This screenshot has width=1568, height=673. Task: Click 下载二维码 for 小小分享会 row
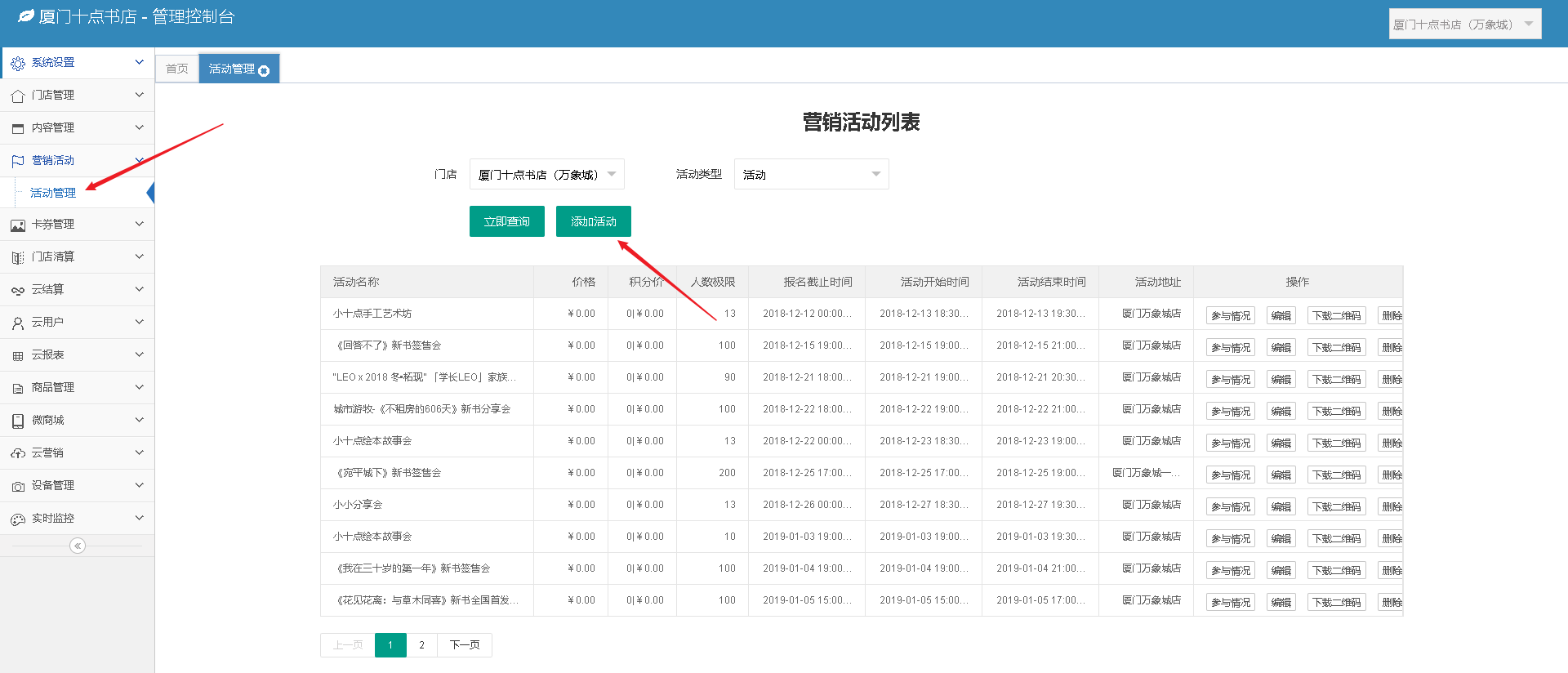[1336, 506]
